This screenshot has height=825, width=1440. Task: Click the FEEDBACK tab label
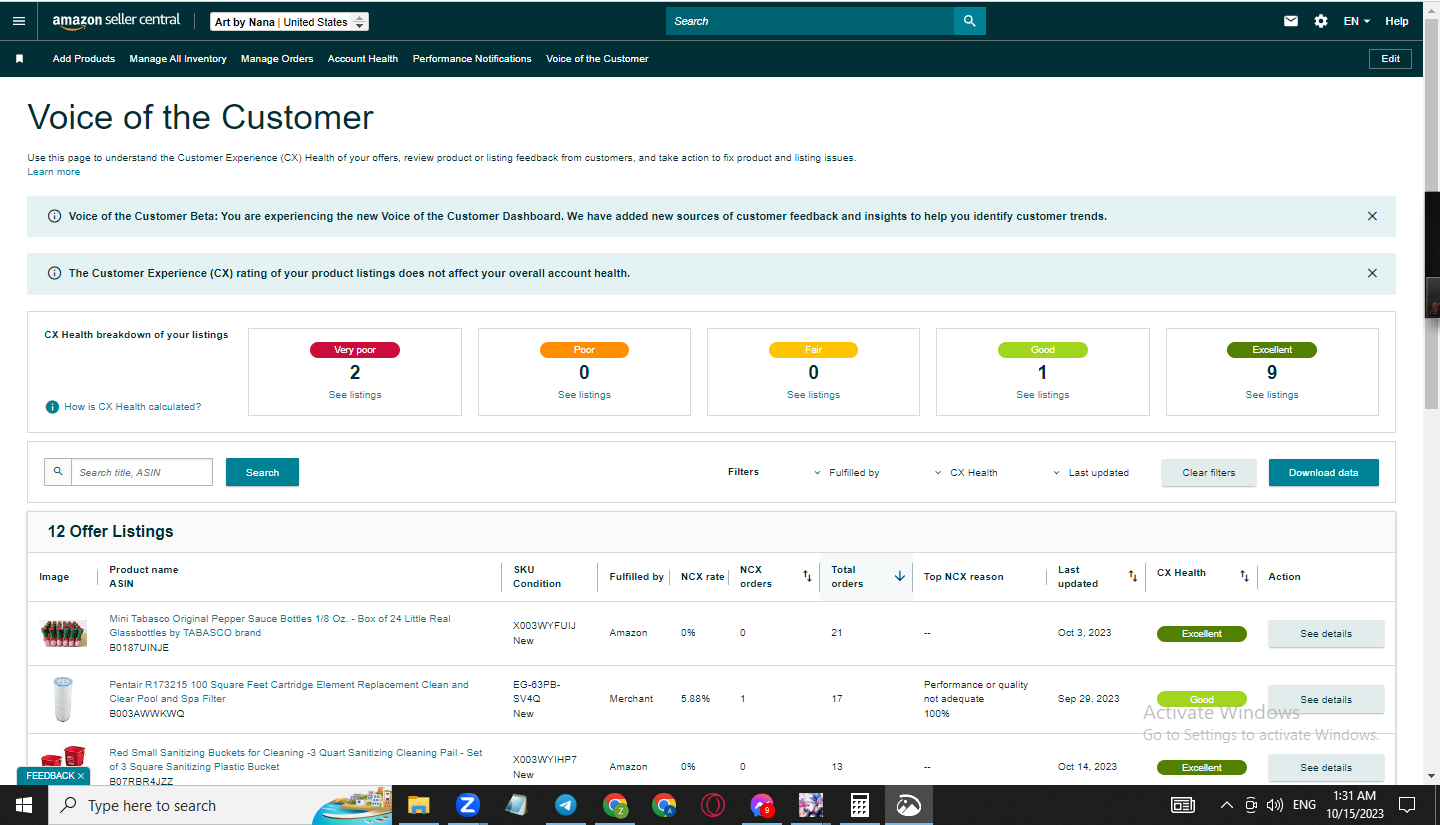(50, 776)
